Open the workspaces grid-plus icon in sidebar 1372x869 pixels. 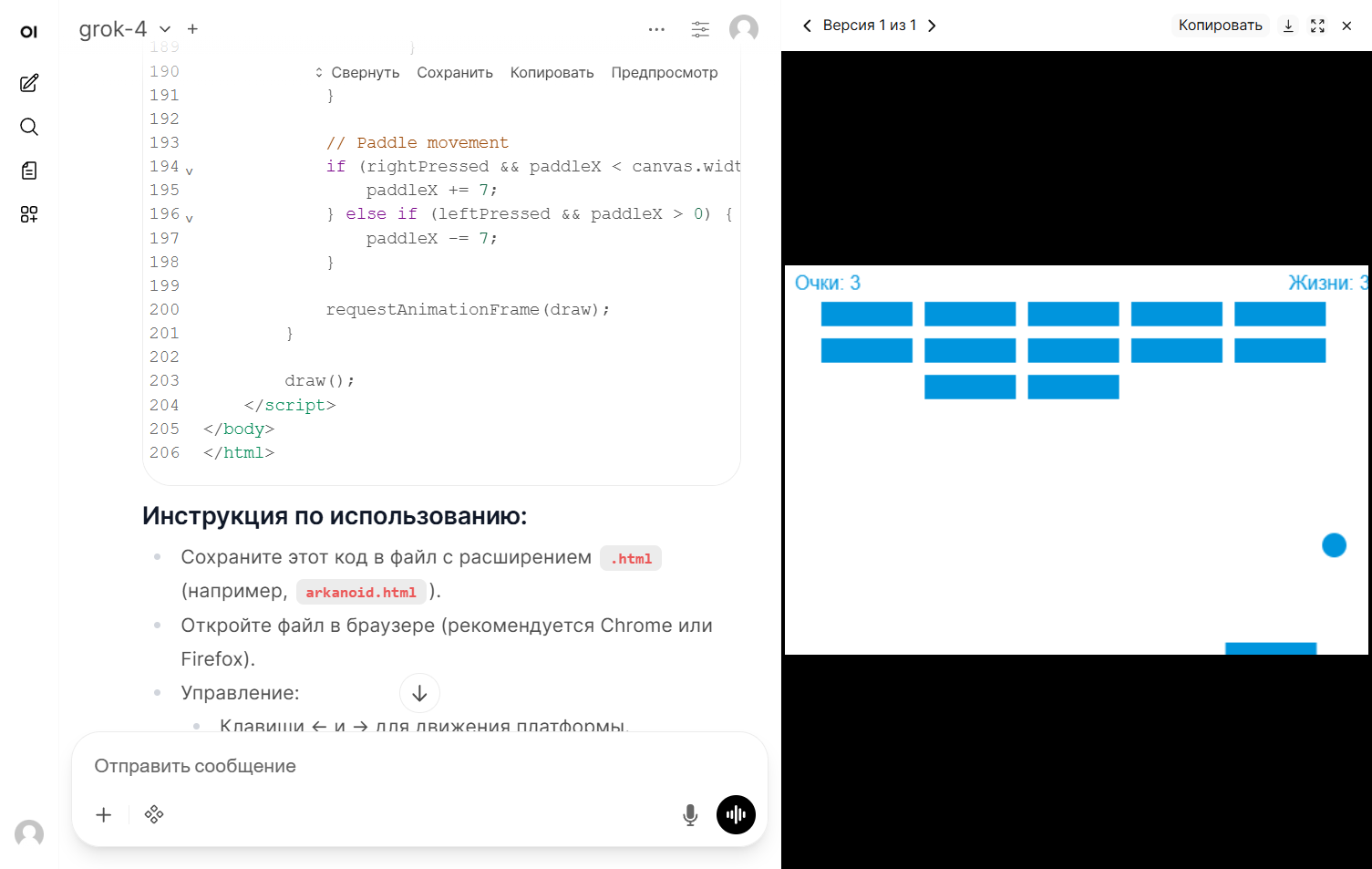point(28,214)
